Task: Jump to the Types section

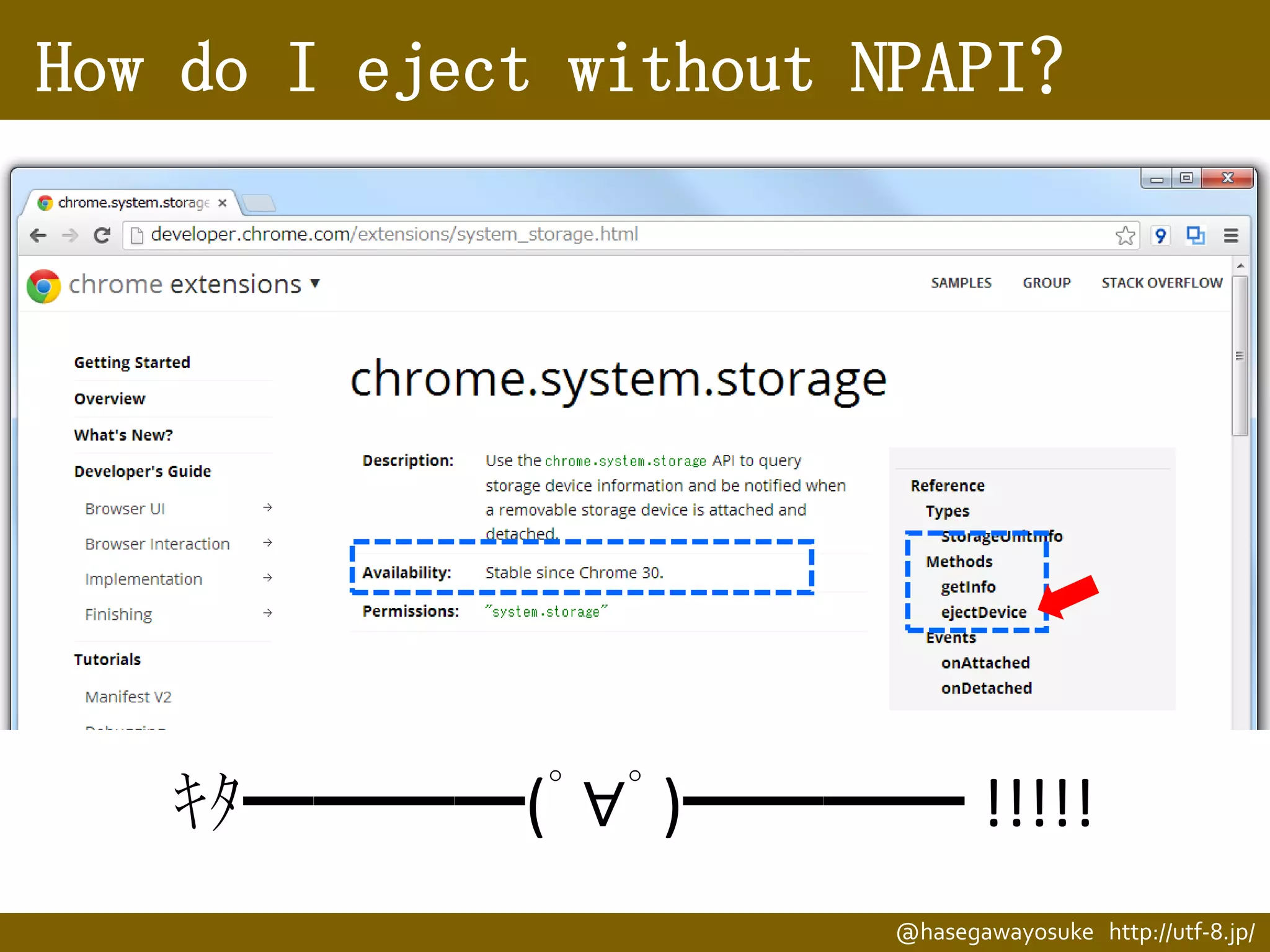Action: [948, 511]
